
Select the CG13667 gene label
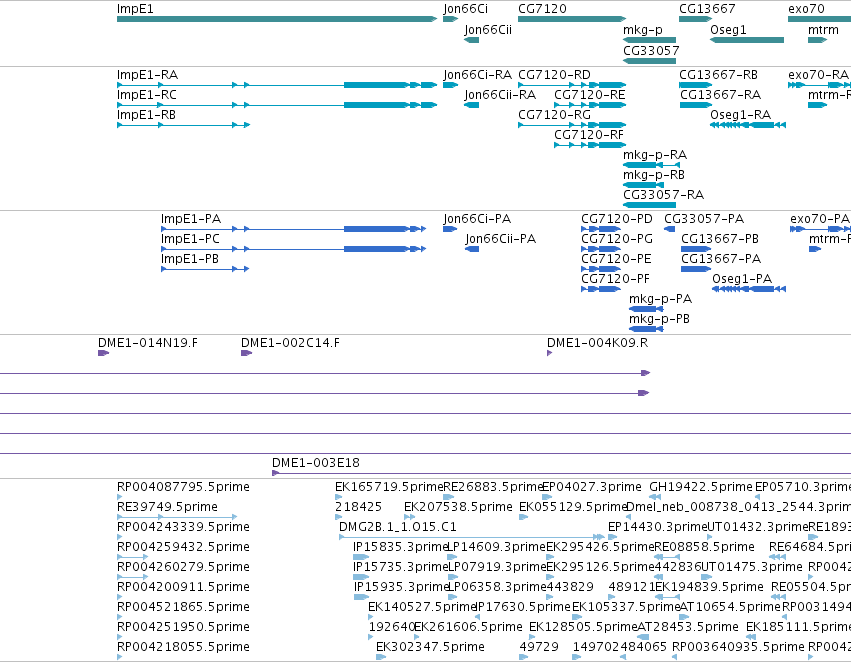[707, 9]
